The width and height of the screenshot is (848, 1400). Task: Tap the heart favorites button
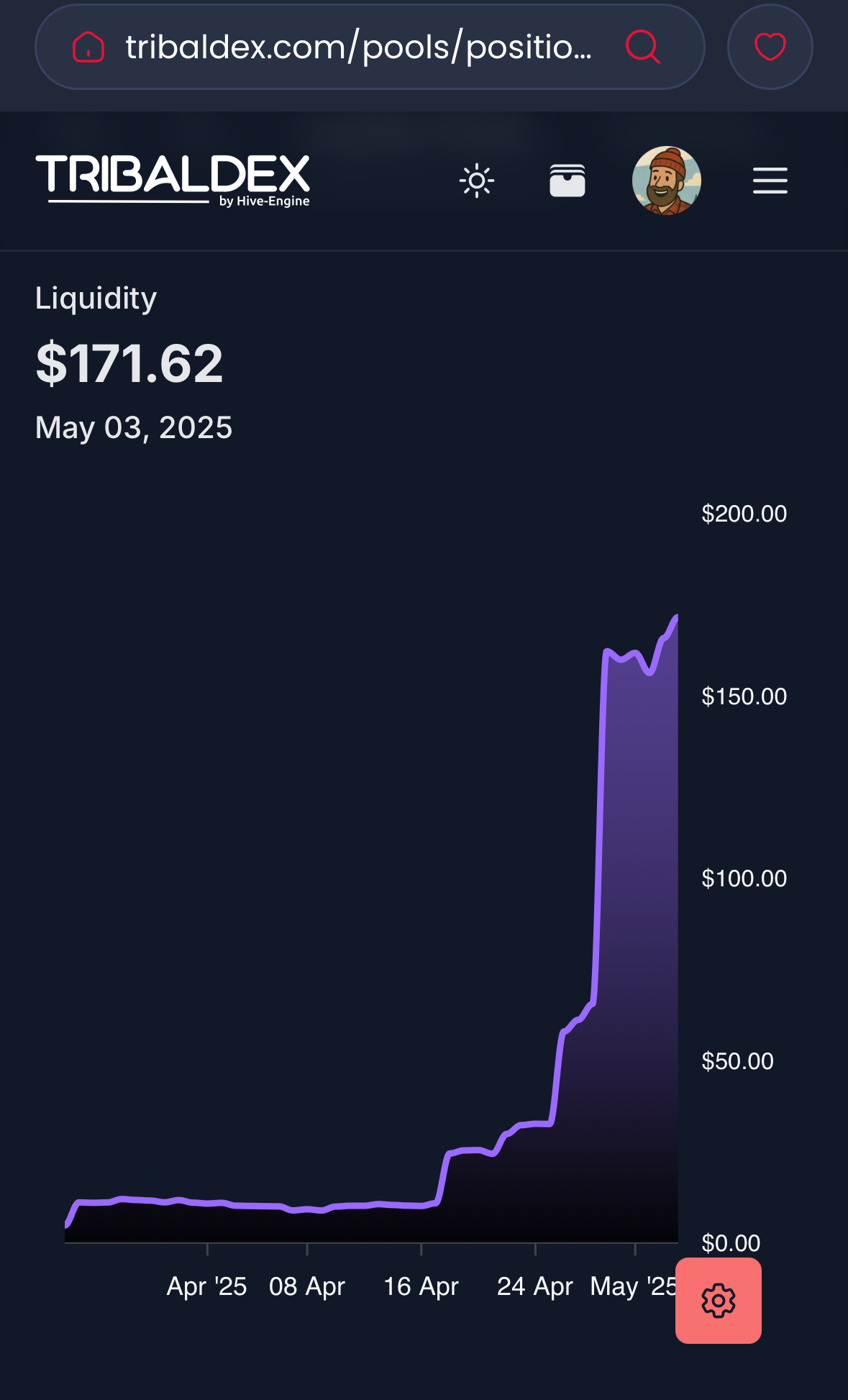tap(770, 47)
